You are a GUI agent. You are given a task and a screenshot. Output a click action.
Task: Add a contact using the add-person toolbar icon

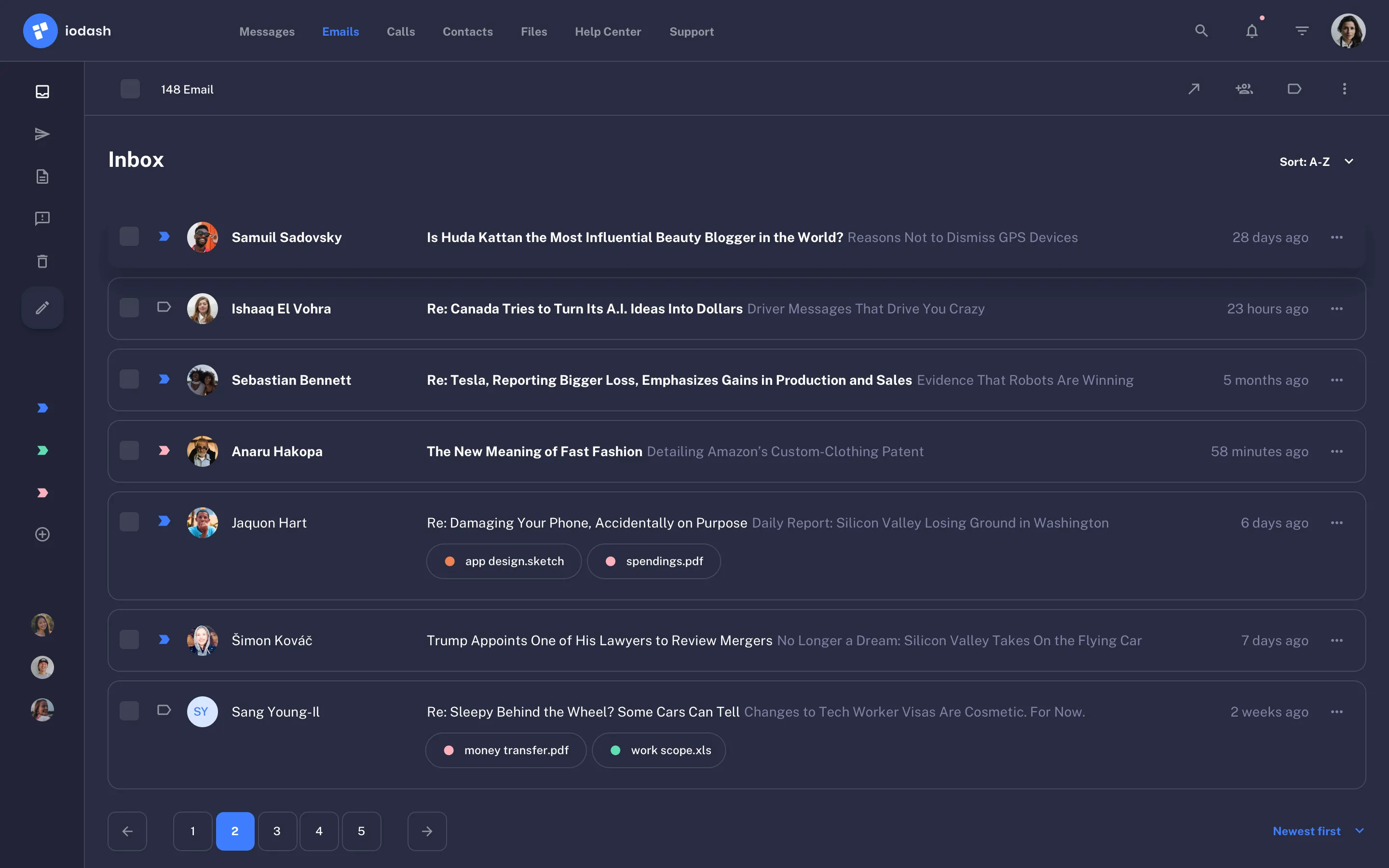[x=1244, y=88]
